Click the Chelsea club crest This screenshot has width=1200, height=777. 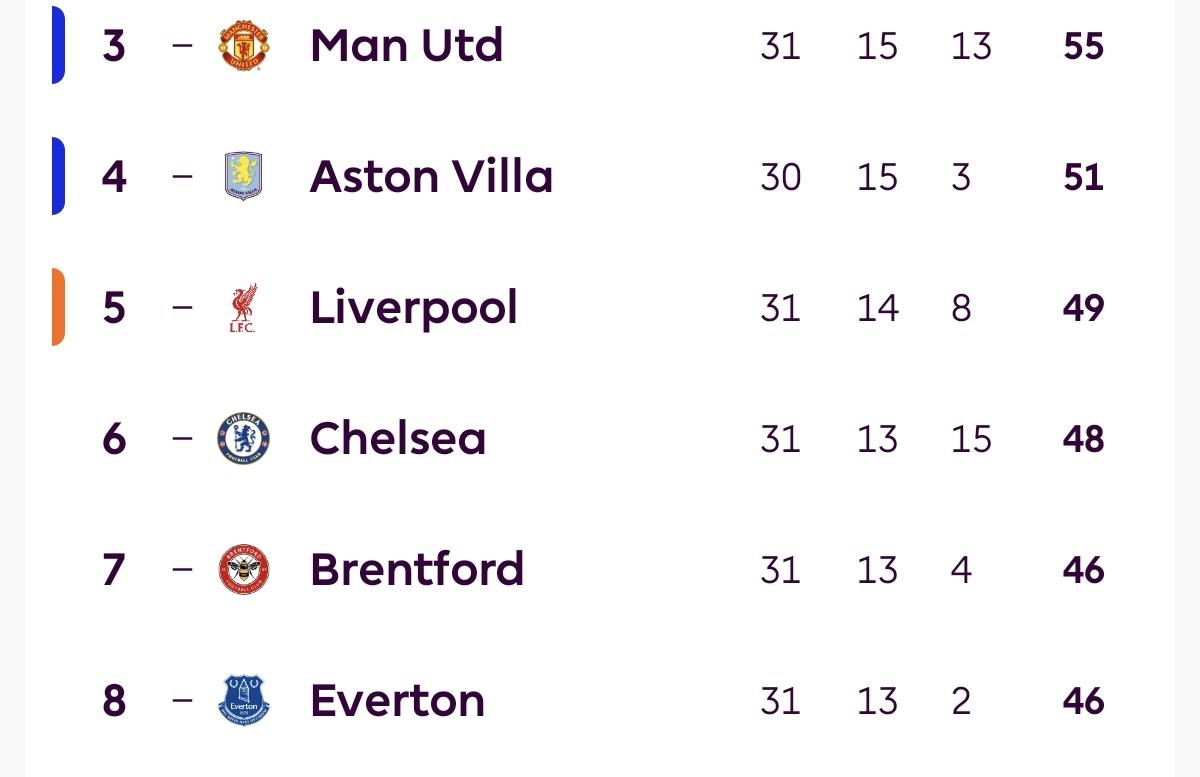pyautogui.click(x=244, y=439)
